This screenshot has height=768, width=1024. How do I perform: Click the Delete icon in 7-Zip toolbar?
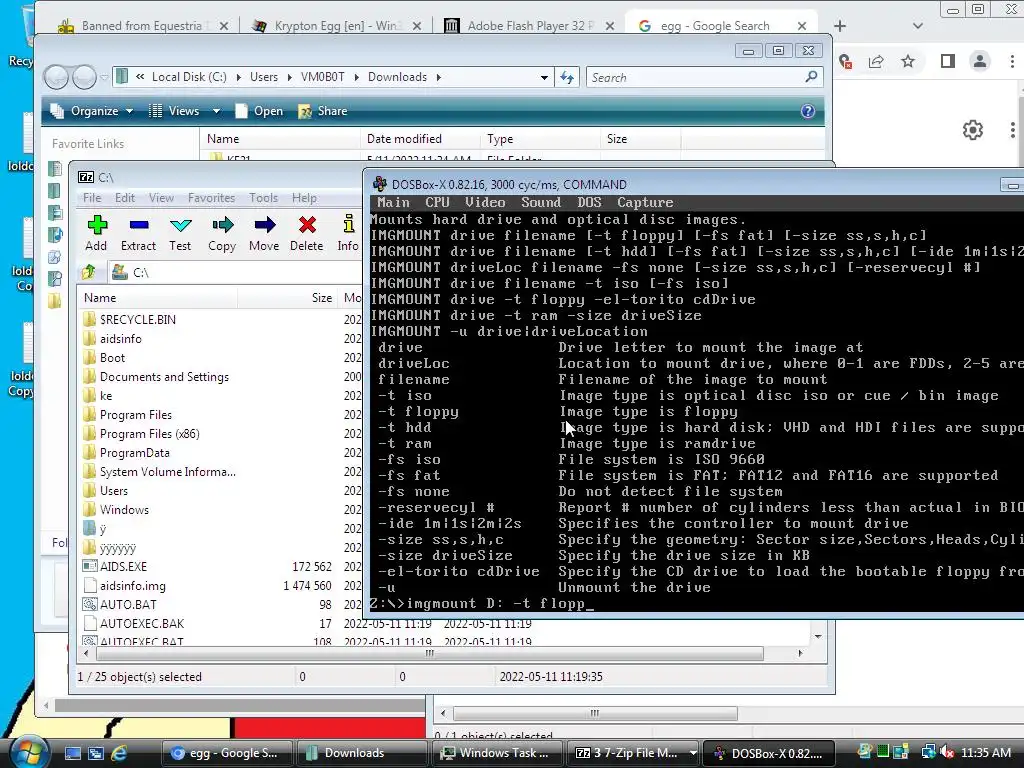click(x=306, y=233)
